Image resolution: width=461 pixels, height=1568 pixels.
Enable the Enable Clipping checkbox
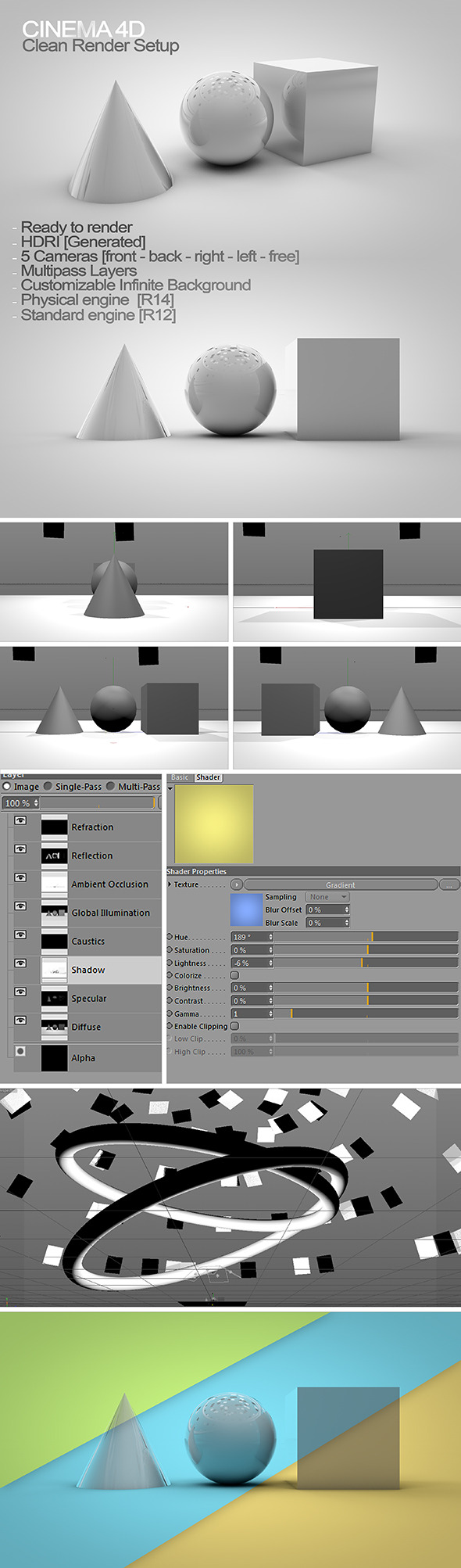point(234,1026)
